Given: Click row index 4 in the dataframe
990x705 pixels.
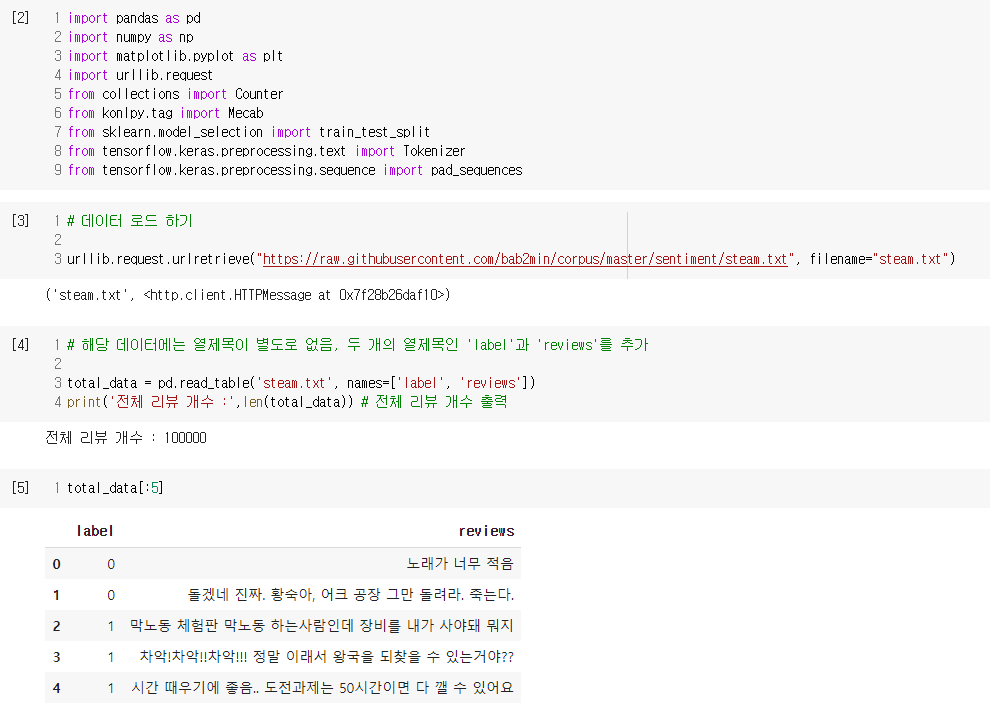Looking at the screenshot, I should pyautogui.click(x=57, y=688).
